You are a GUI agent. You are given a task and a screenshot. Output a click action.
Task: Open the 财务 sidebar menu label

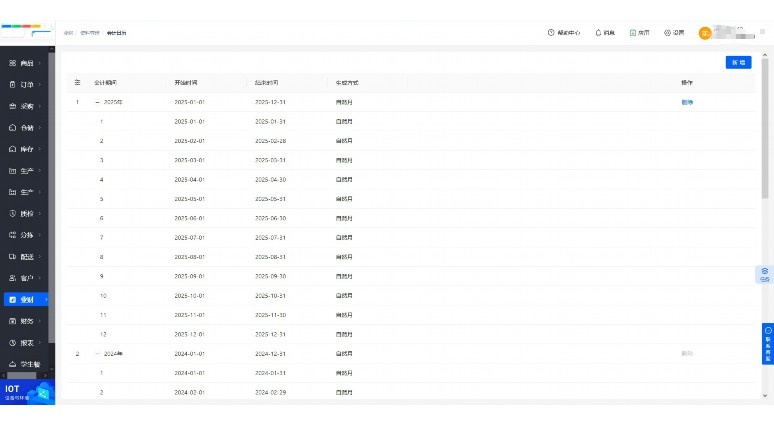point(27,321)
